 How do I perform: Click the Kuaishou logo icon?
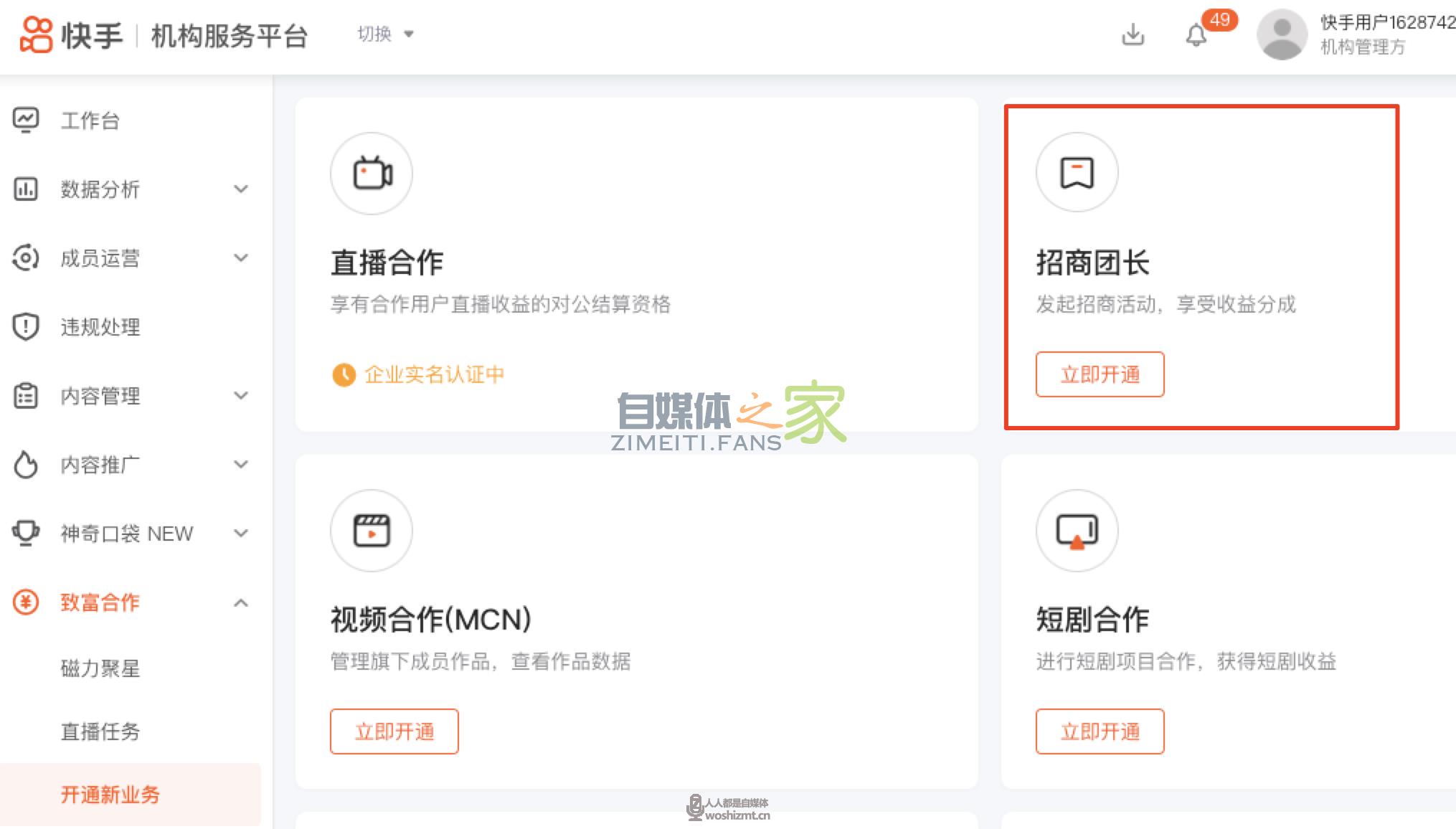[x=36, y=34]
